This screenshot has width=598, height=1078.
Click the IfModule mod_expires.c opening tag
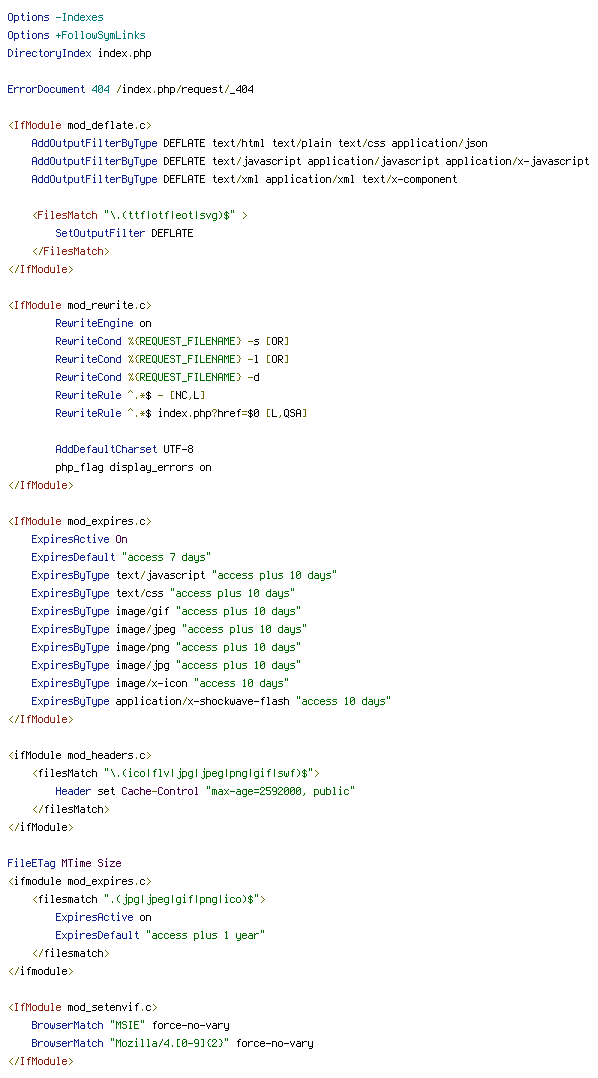(80, 521)
